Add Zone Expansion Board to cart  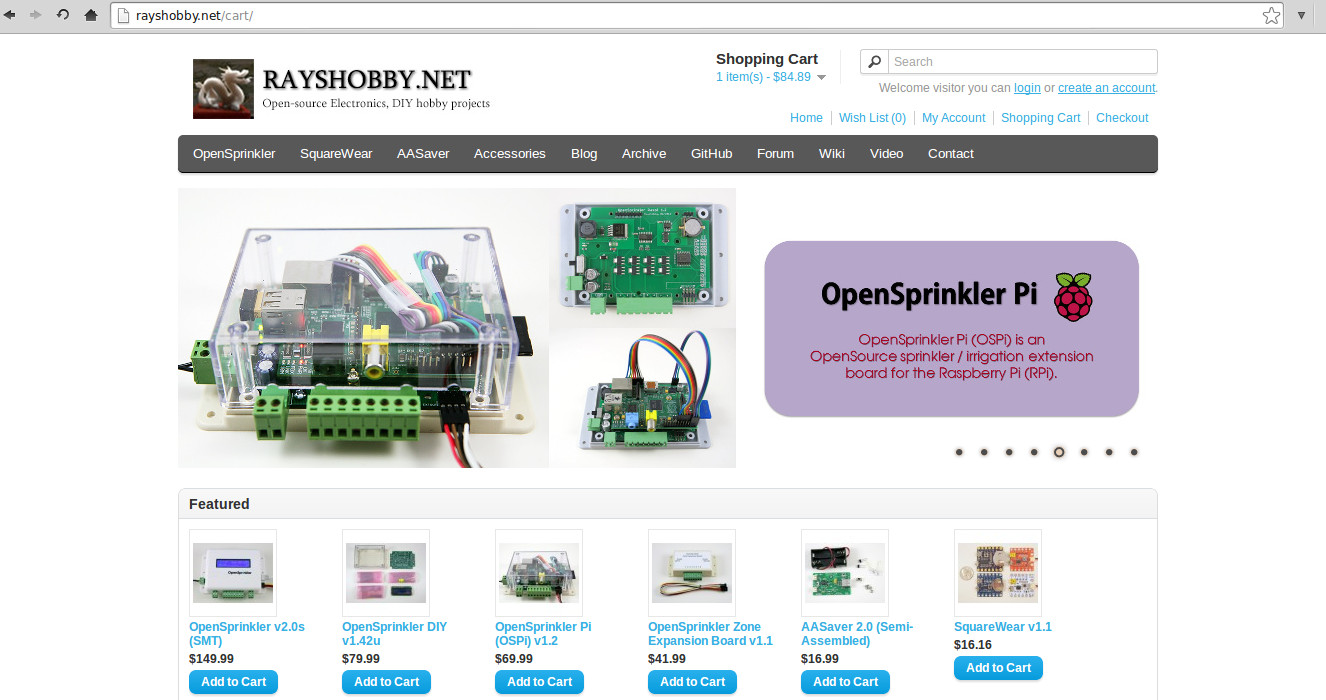tap(692, 682)
